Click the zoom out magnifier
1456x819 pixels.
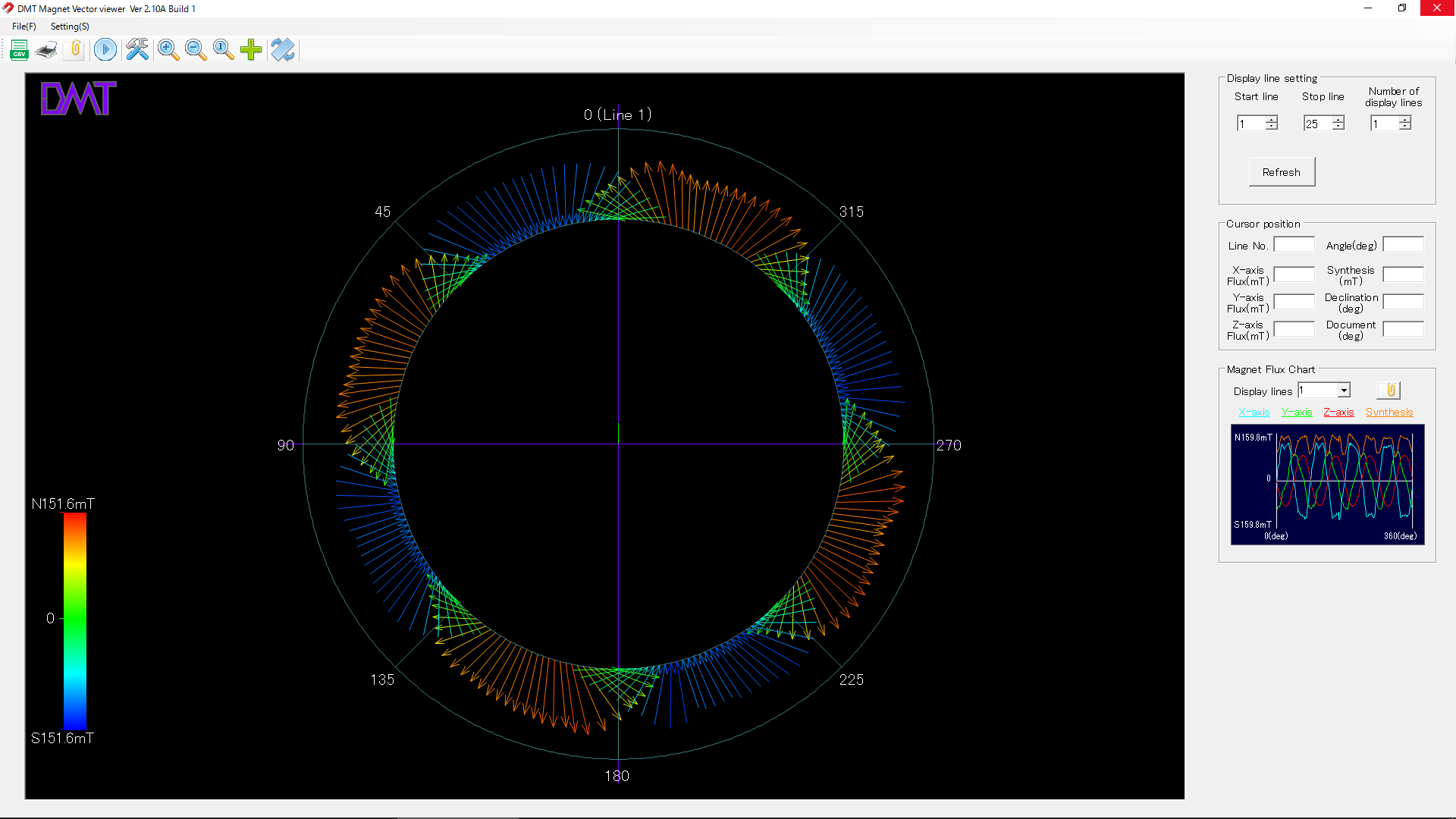coord(196,50)
